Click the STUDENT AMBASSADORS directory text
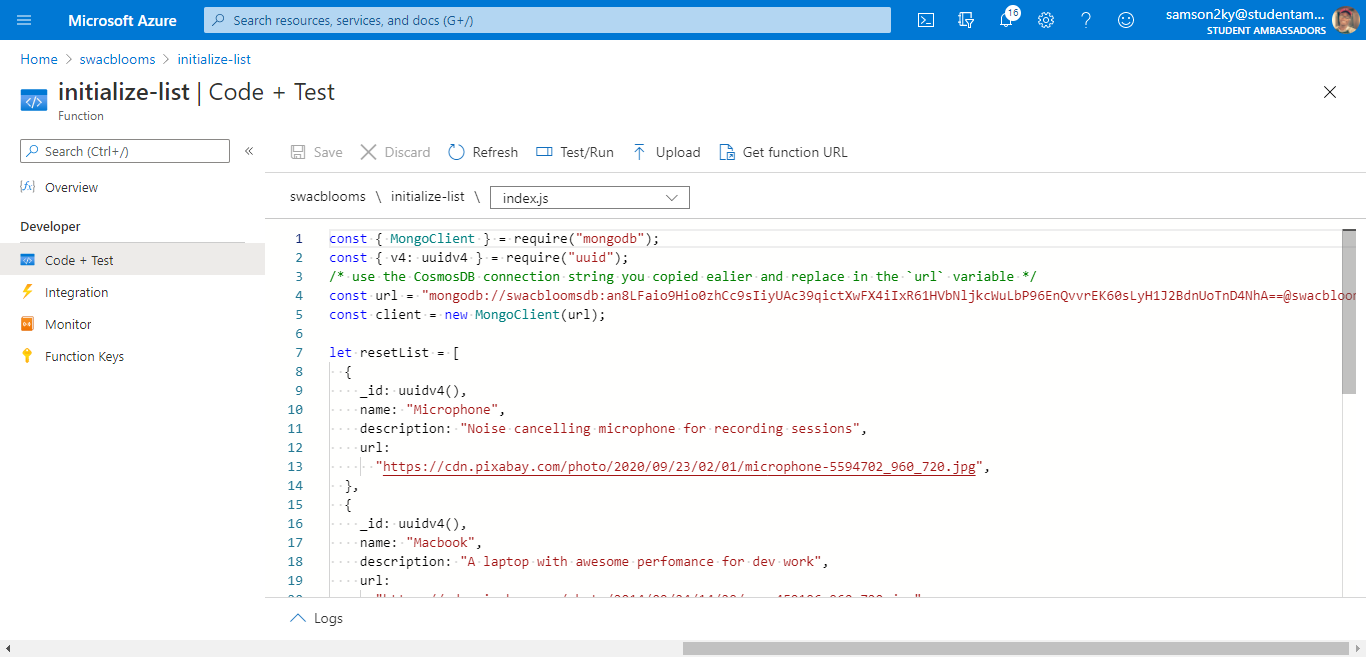Image resolution: width=1366 pixels, height=657 pixels. point(1266,30)
